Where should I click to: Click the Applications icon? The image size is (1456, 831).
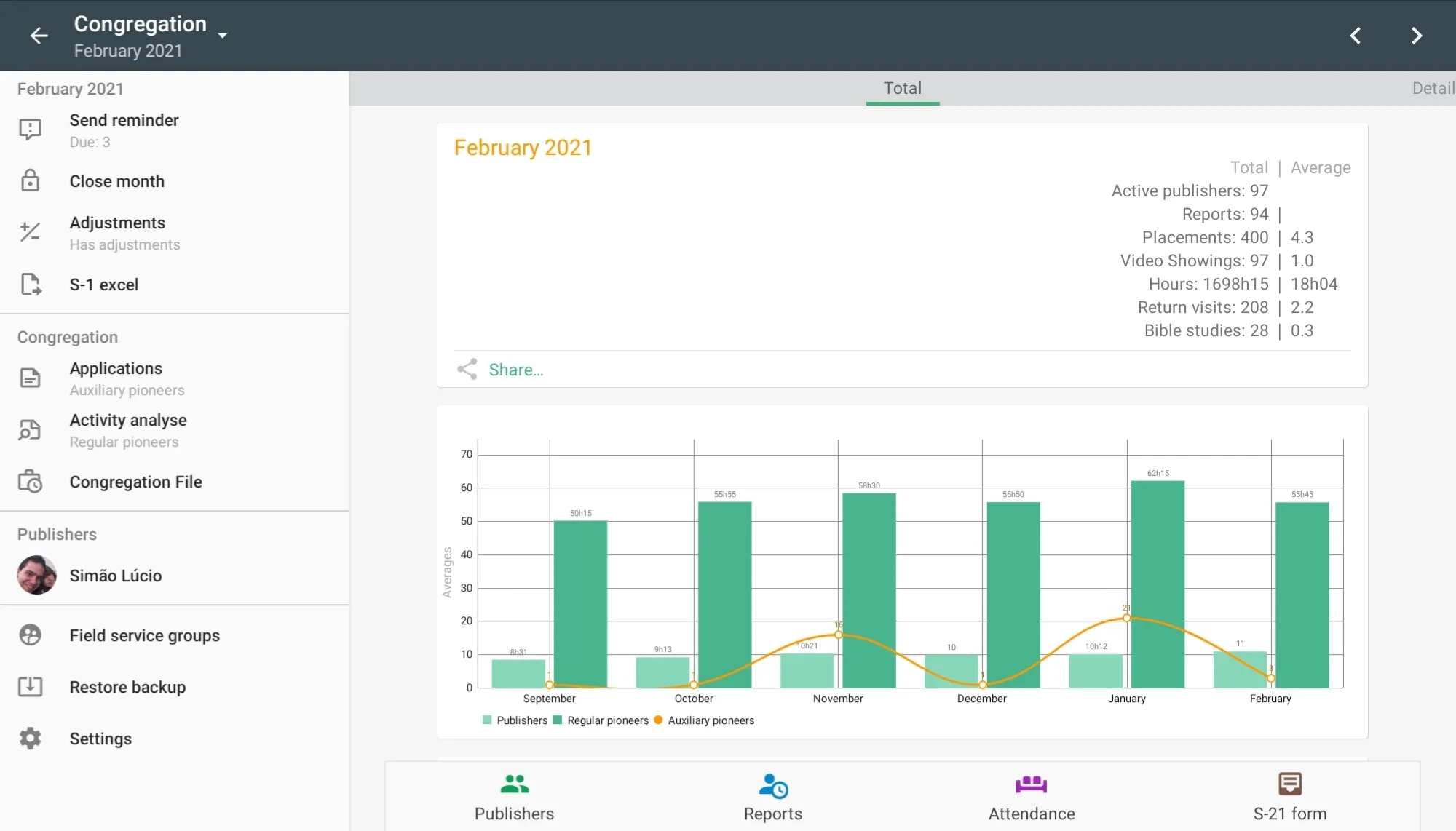pos(29,376)
